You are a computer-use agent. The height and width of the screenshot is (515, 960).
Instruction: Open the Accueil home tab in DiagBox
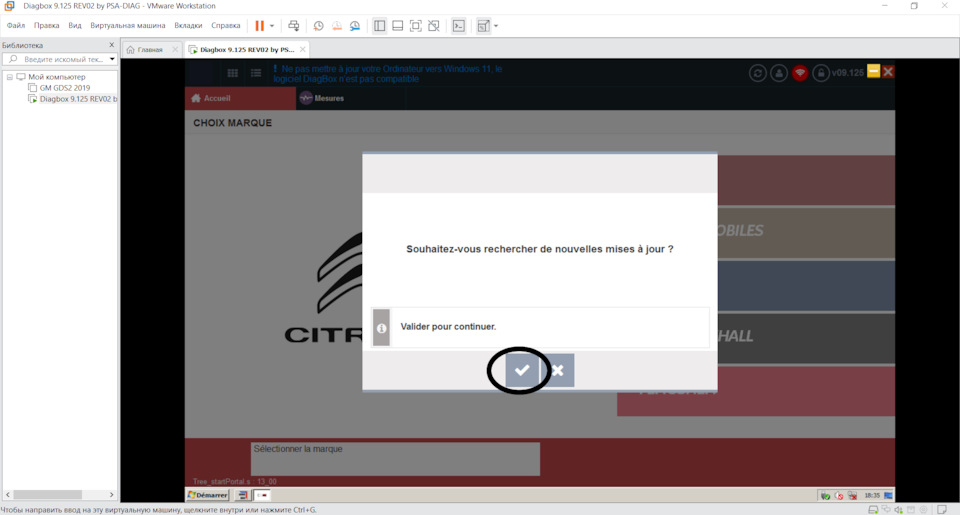tap(240, 98)
